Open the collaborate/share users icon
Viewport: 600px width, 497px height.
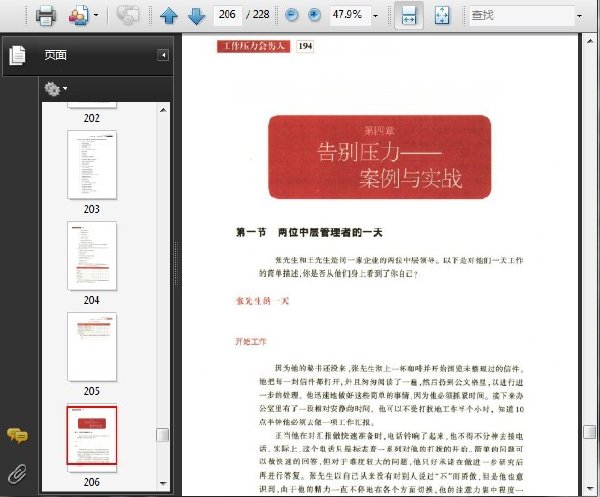tap(79, 16)
